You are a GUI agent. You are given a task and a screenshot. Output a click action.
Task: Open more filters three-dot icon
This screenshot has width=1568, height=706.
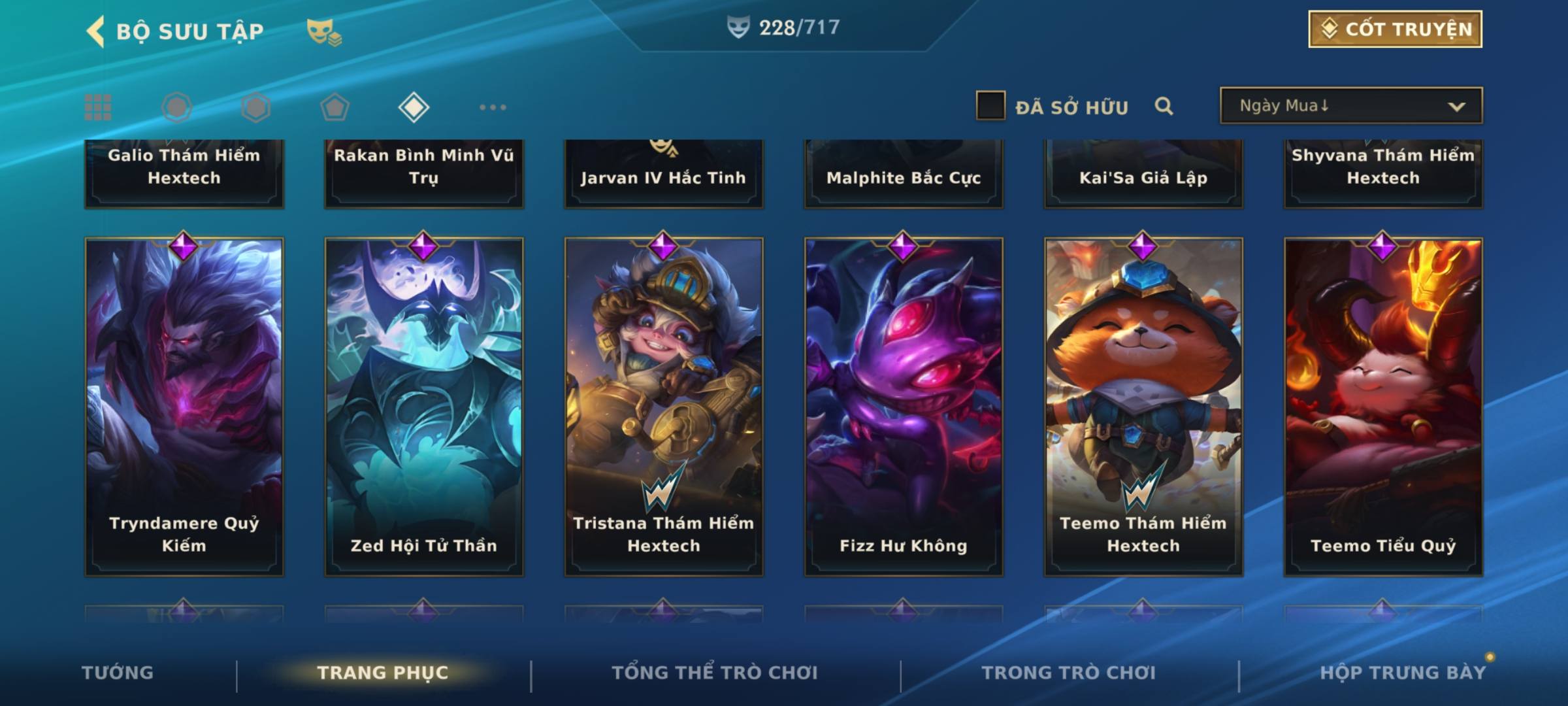[x=493, y=107]
